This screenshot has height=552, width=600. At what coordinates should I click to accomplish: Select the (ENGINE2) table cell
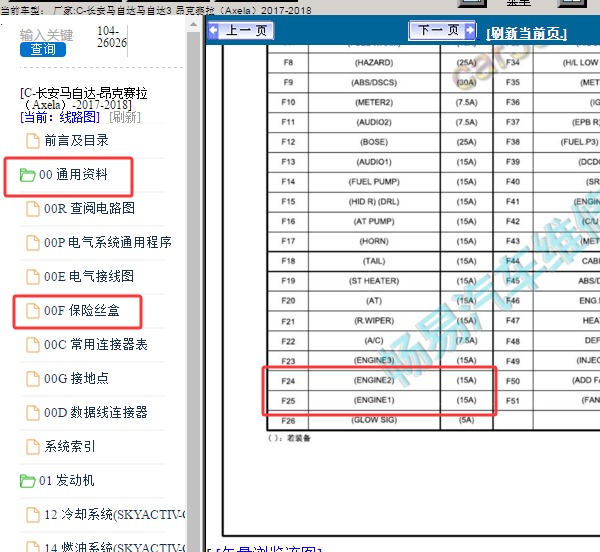tap(374, 380)
